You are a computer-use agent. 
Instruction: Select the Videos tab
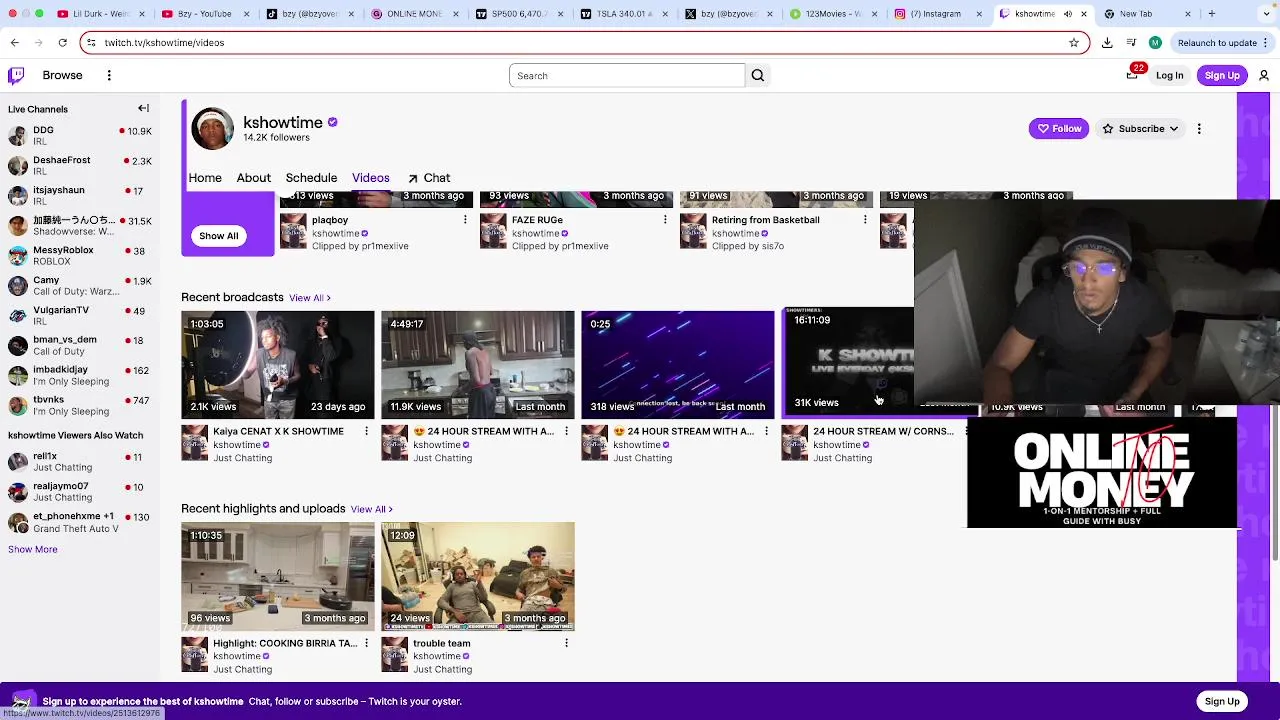[370, 178]
